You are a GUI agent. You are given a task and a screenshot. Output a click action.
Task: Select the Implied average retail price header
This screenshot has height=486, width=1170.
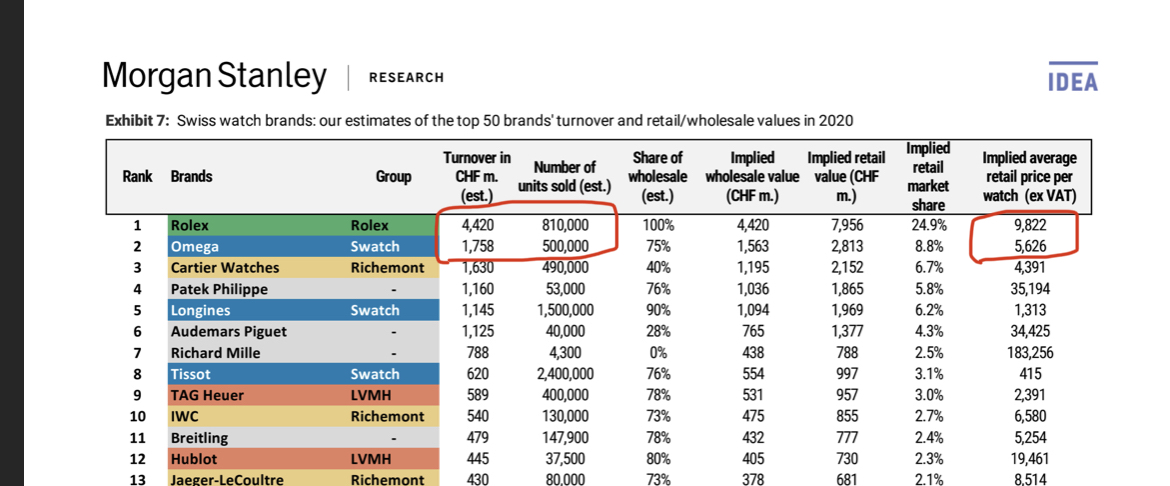tap(1030, 177)
